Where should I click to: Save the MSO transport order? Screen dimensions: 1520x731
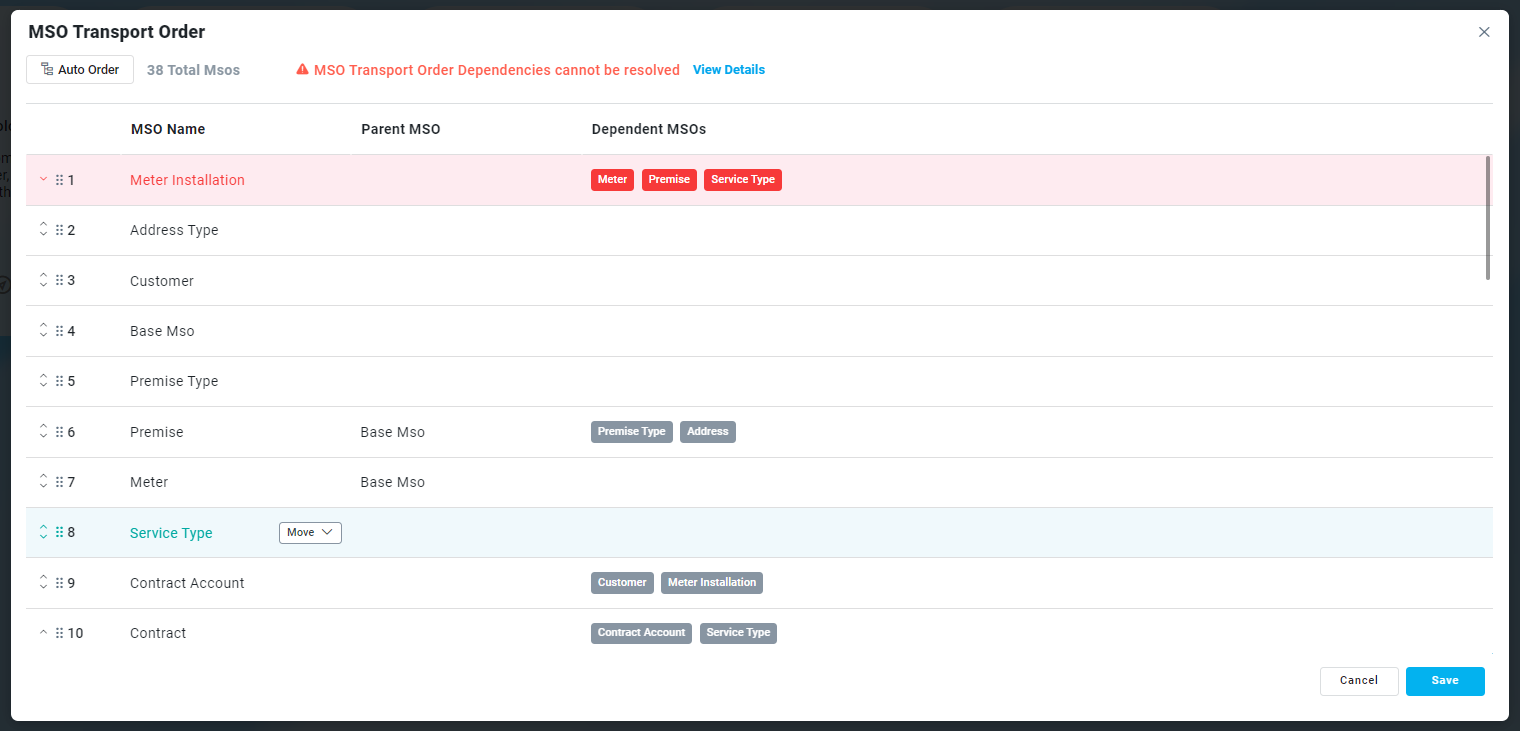[x=1444, y=681]
